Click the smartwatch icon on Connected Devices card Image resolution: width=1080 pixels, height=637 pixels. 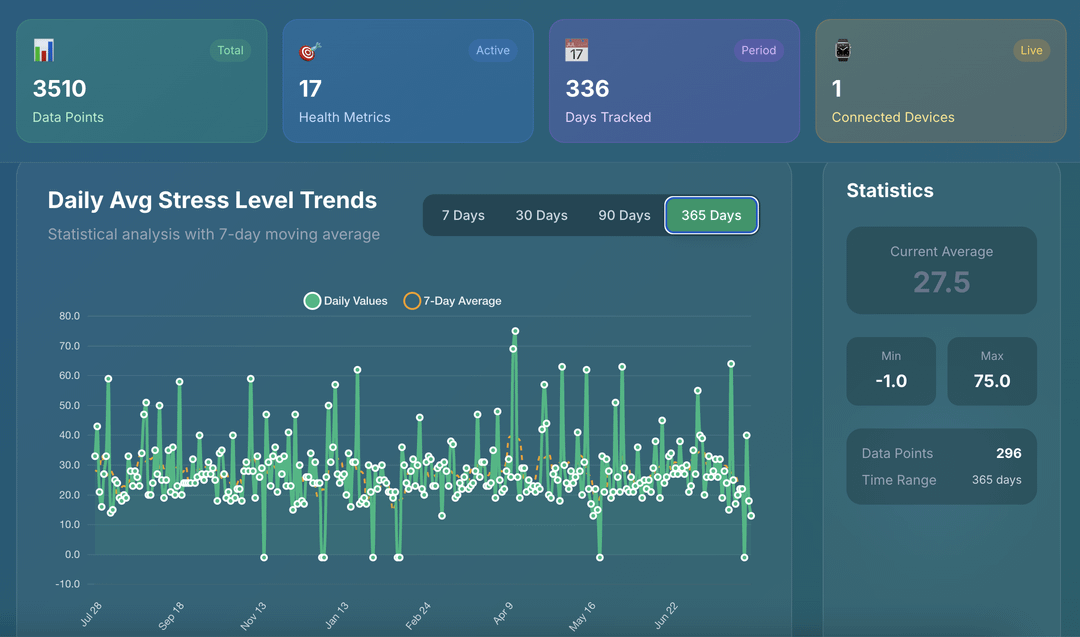coord(842,50)
